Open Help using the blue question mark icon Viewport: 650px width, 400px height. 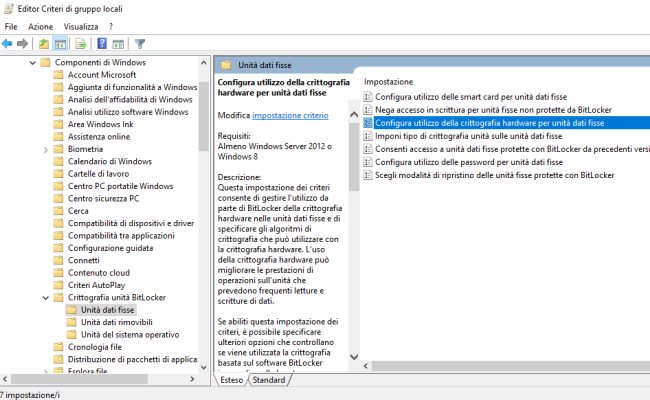[x=101, y=44]
